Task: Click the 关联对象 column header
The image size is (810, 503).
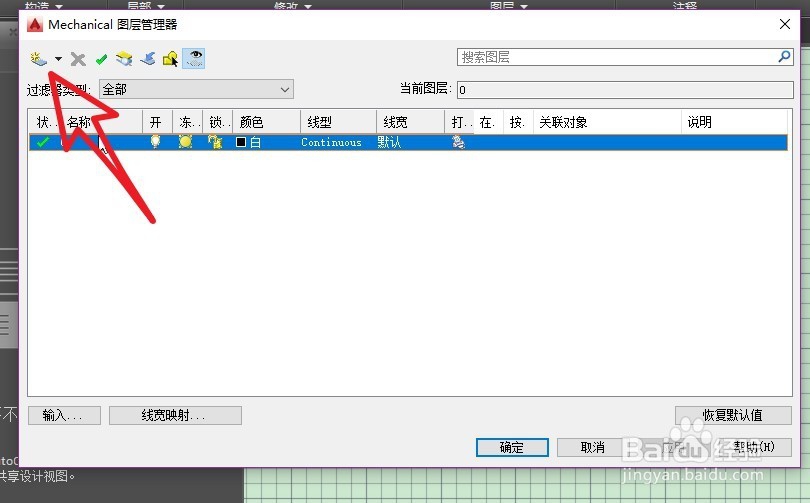Action: [608, 122]
